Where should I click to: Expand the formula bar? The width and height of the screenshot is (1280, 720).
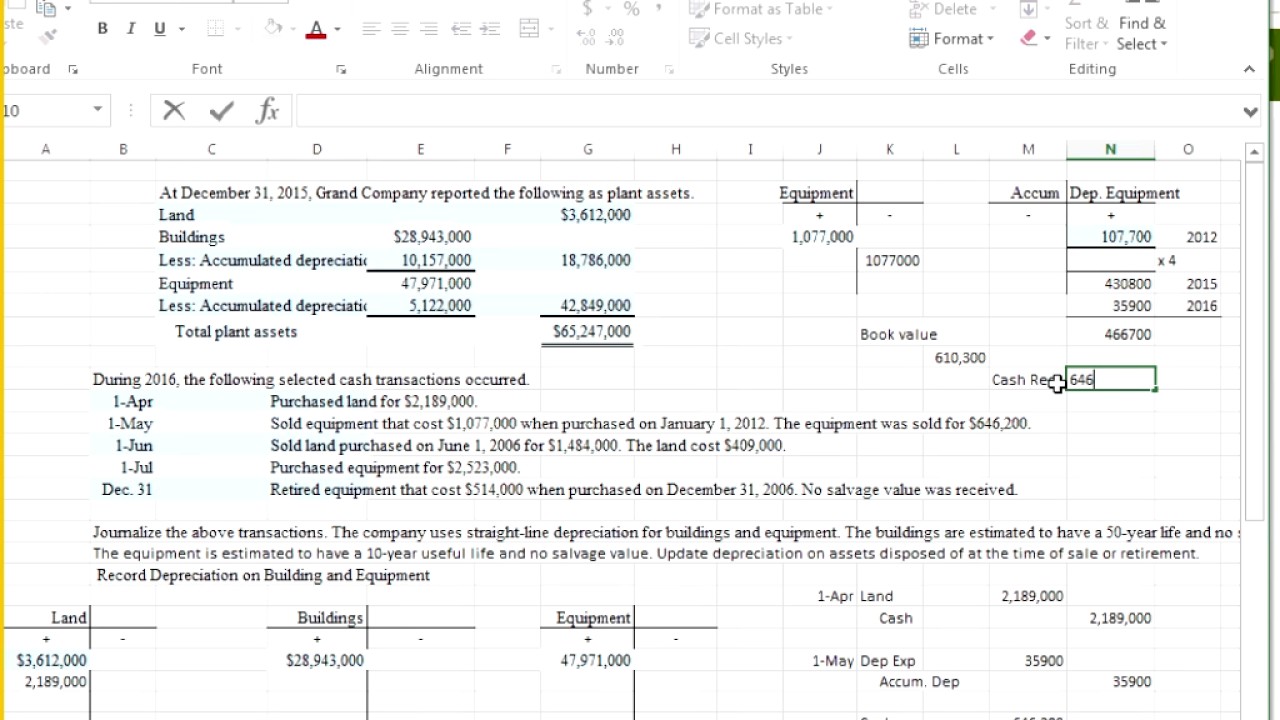click(x=1250, y=111)
